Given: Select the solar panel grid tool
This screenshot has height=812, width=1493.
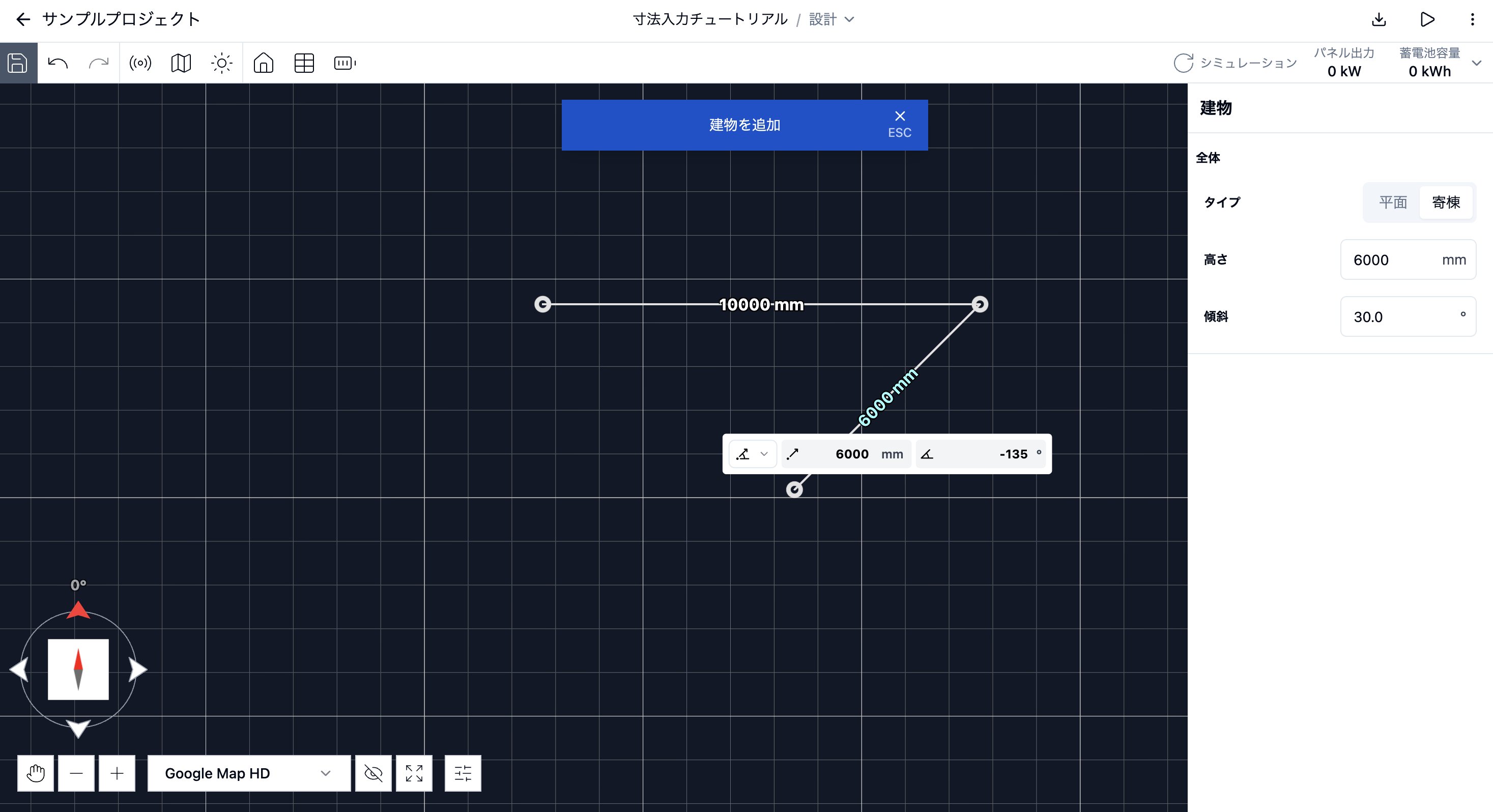Looking at the screenshot, I should 304,63.
